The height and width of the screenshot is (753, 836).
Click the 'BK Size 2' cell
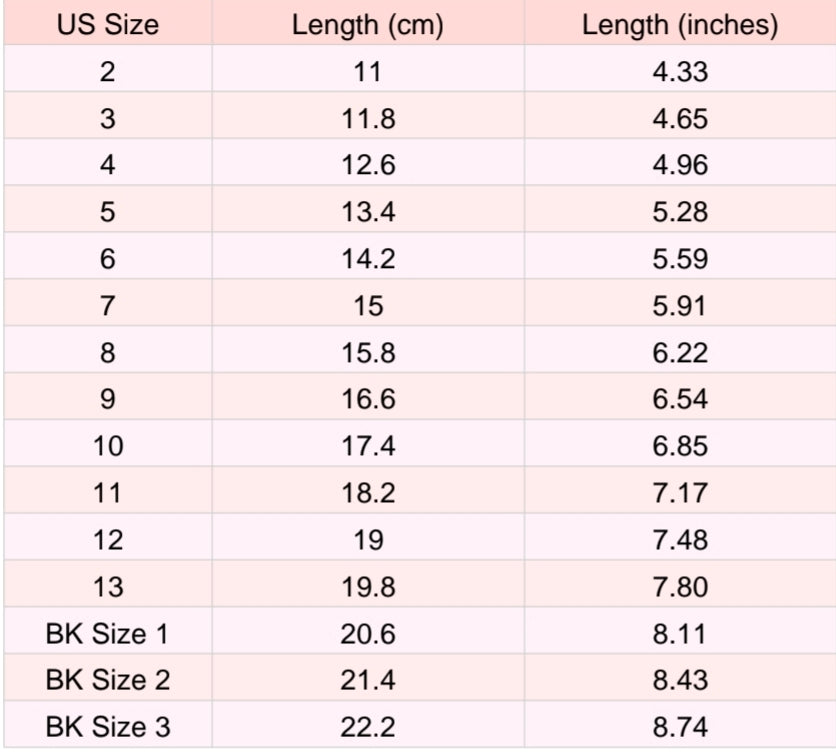tap(107, 680)
